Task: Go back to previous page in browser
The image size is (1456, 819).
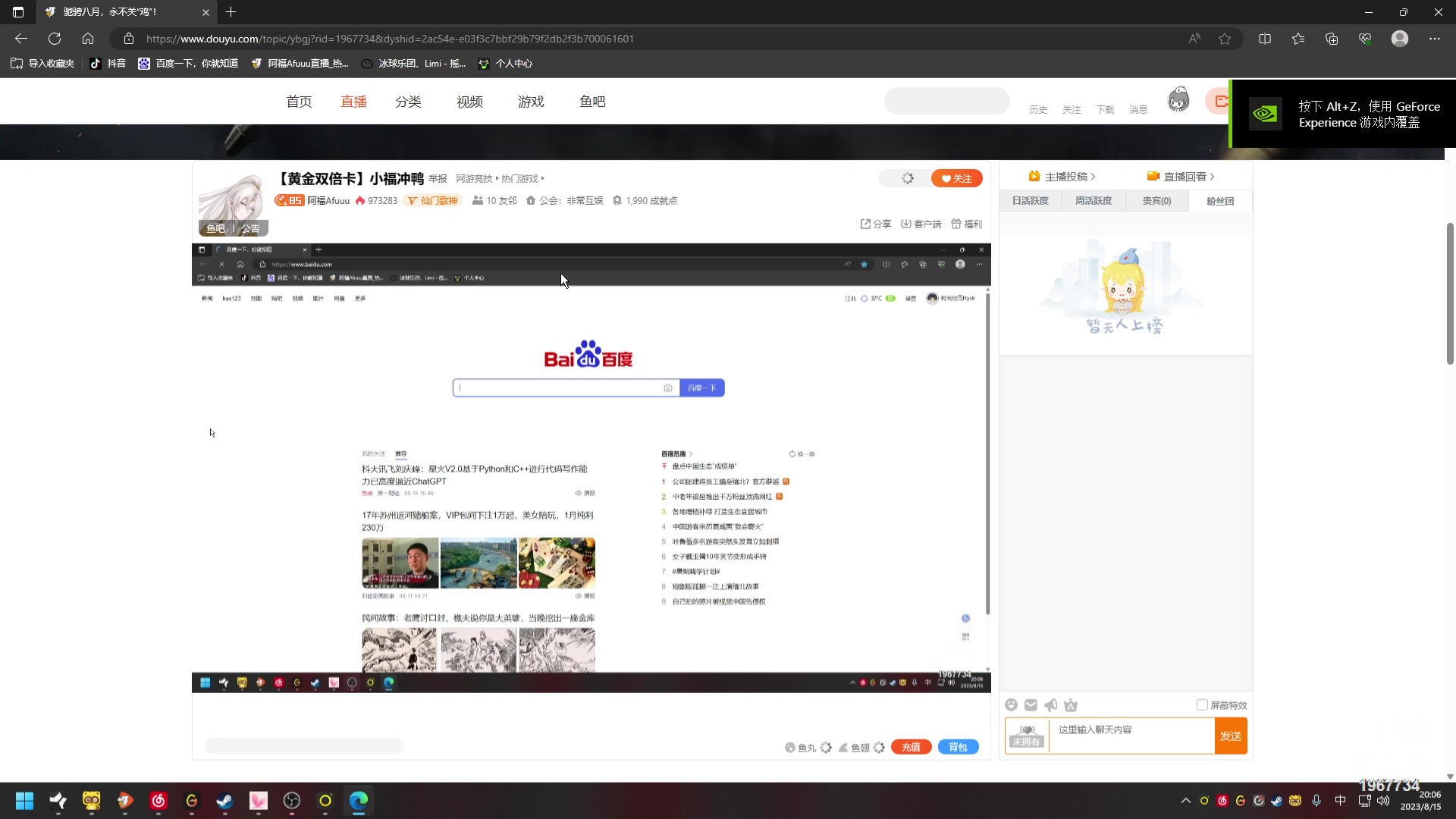Action: click(21, 39)
